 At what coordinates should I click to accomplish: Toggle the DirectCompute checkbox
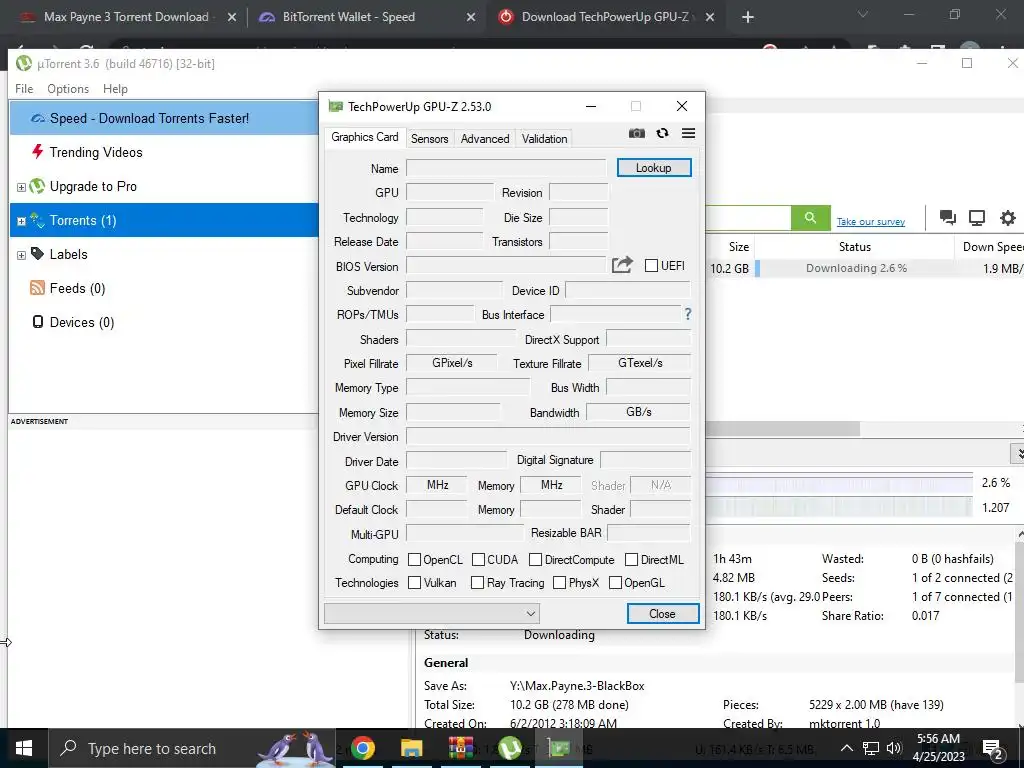click(536, 560)
